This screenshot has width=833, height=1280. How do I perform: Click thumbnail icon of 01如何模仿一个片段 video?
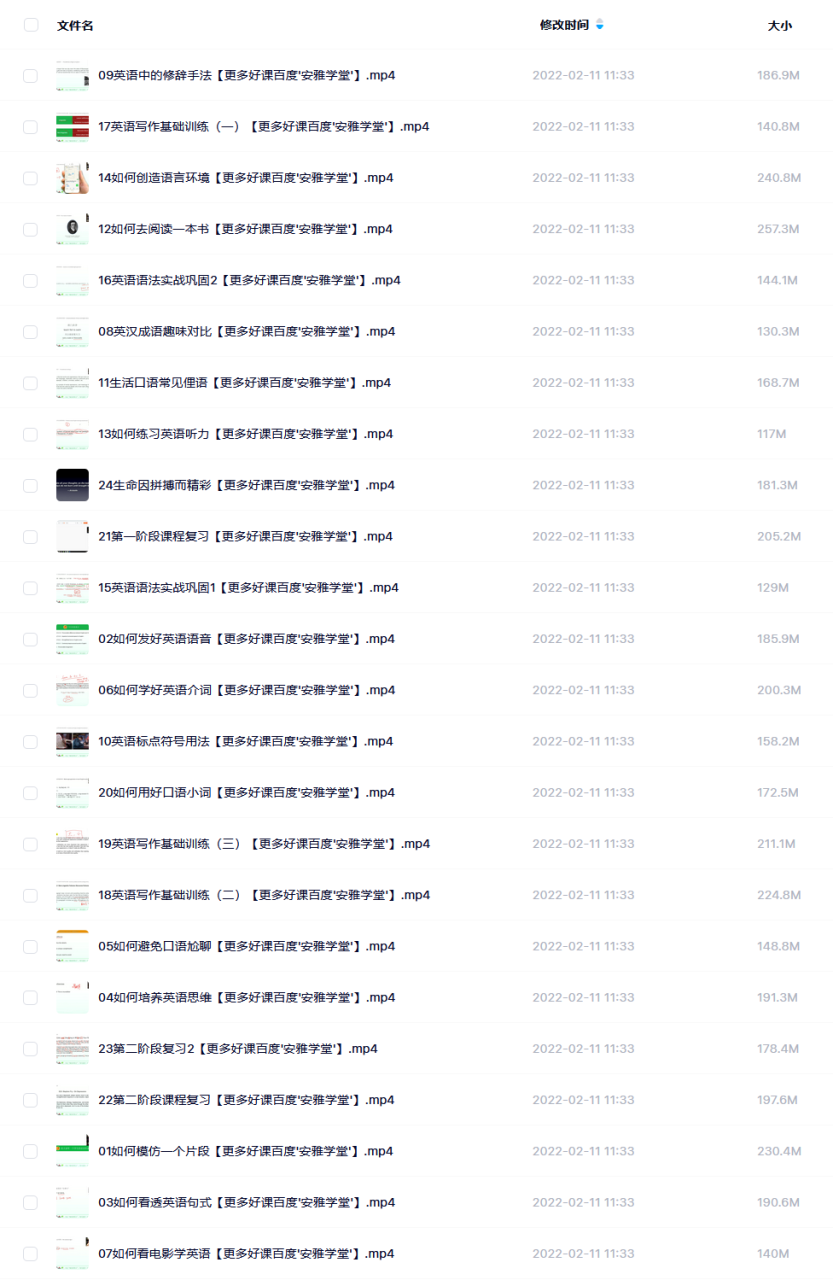[72, 1151]
